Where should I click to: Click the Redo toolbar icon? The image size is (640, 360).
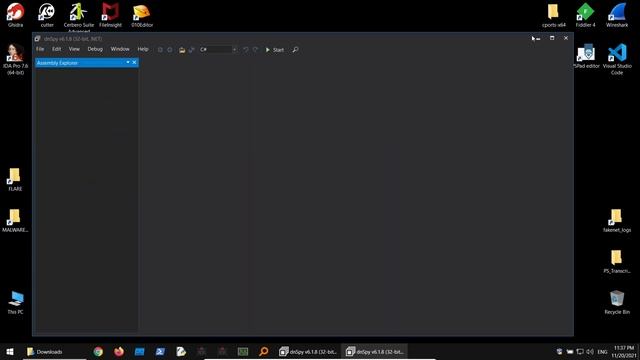click(x=256, y=50)
